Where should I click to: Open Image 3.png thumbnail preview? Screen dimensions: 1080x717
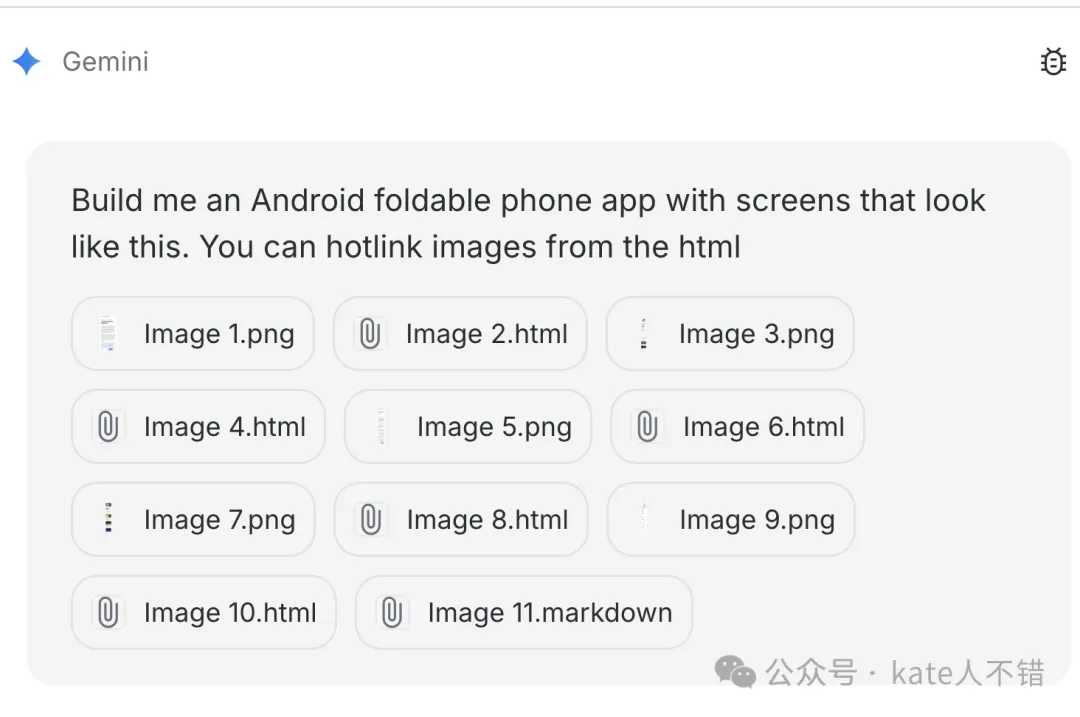[643, 334]
